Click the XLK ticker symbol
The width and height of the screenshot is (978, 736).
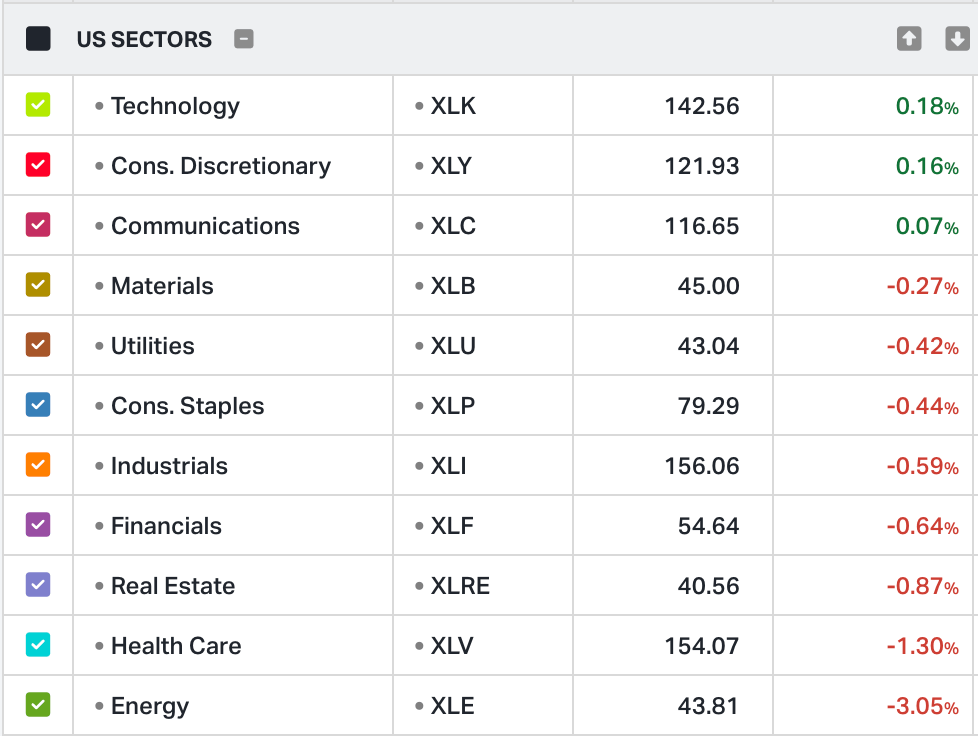453,106
